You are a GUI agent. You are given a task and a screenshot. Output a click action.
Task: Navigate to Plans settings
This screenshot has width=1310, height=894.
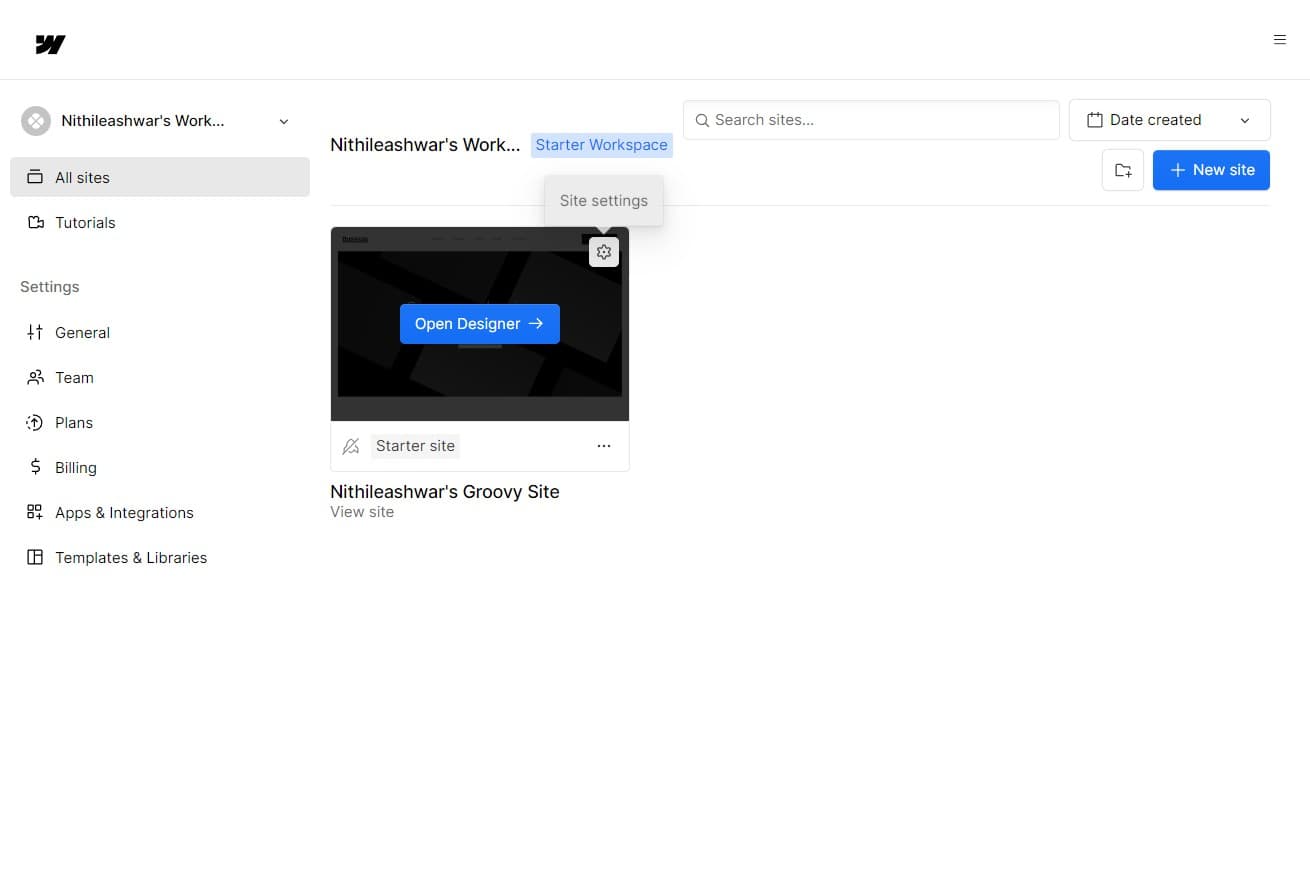point(74,422)
